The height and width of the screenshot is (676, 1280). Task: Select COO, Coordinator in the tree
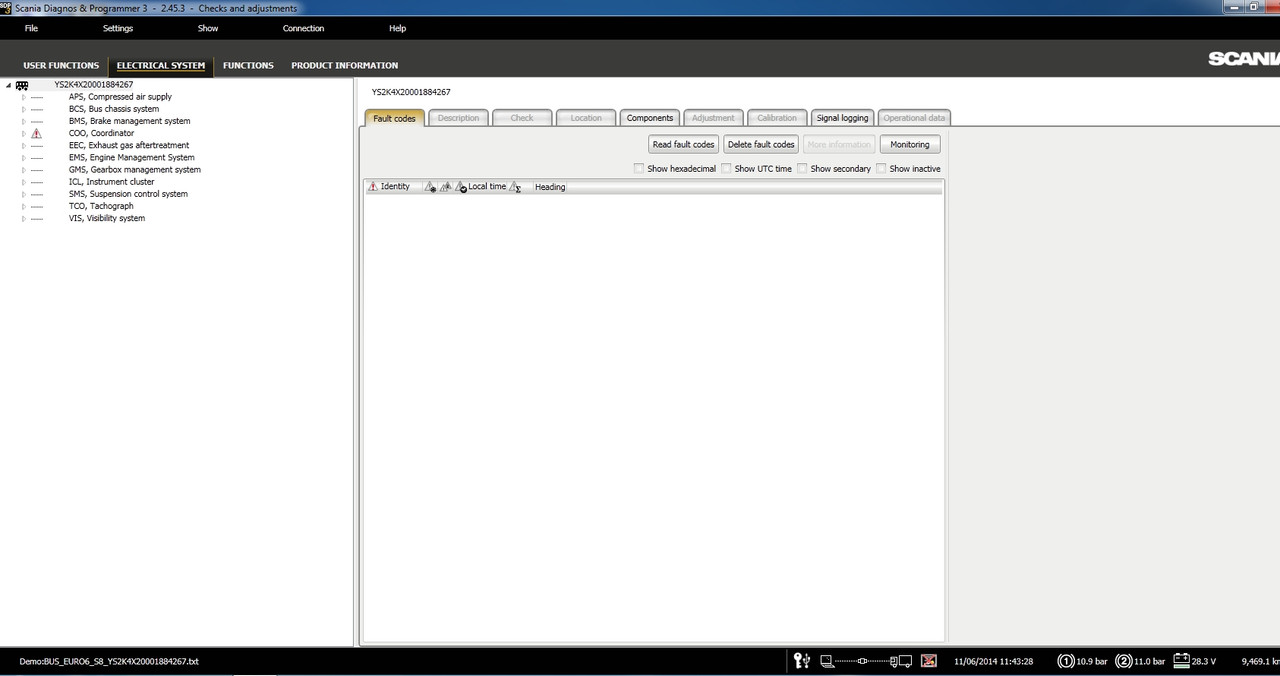[101, 133]
